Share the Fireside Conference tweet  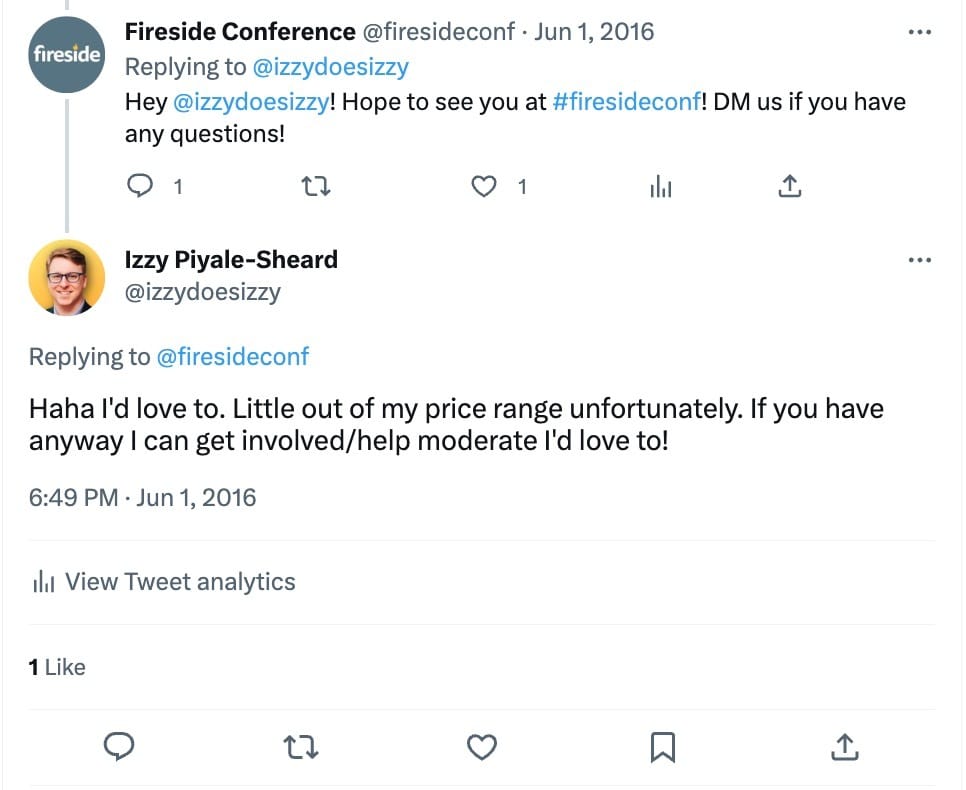pyautogui.click(x=790, y=186)
